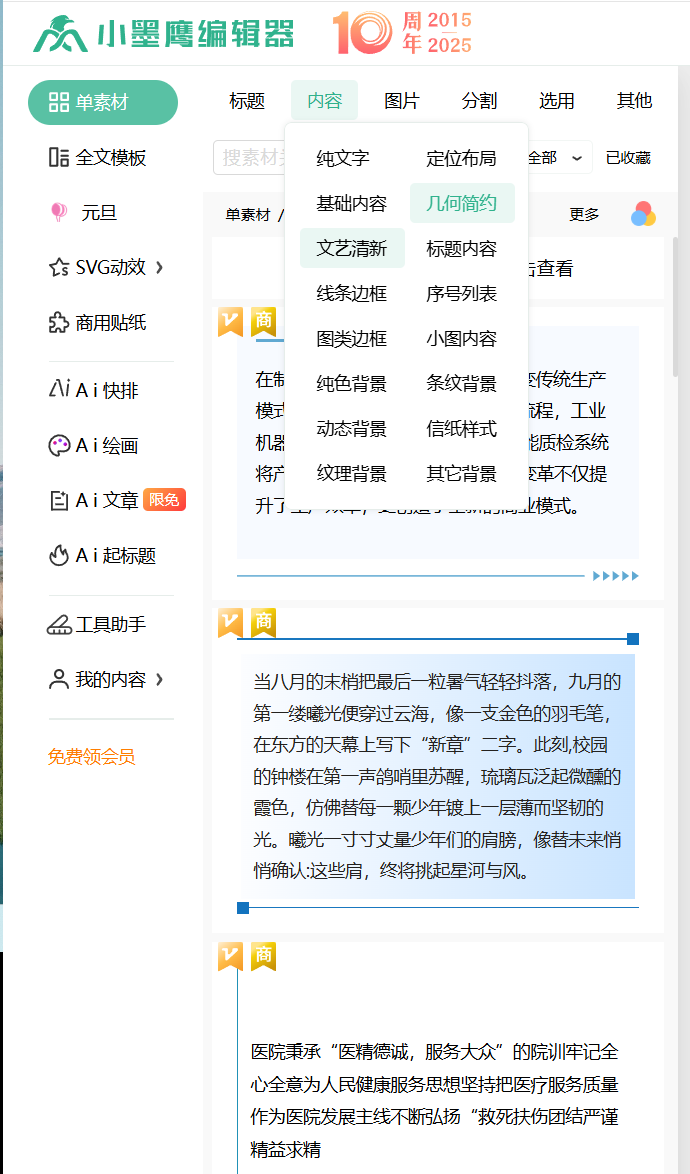Click the Ai起标题 flame icon

[x=59, y=555]
